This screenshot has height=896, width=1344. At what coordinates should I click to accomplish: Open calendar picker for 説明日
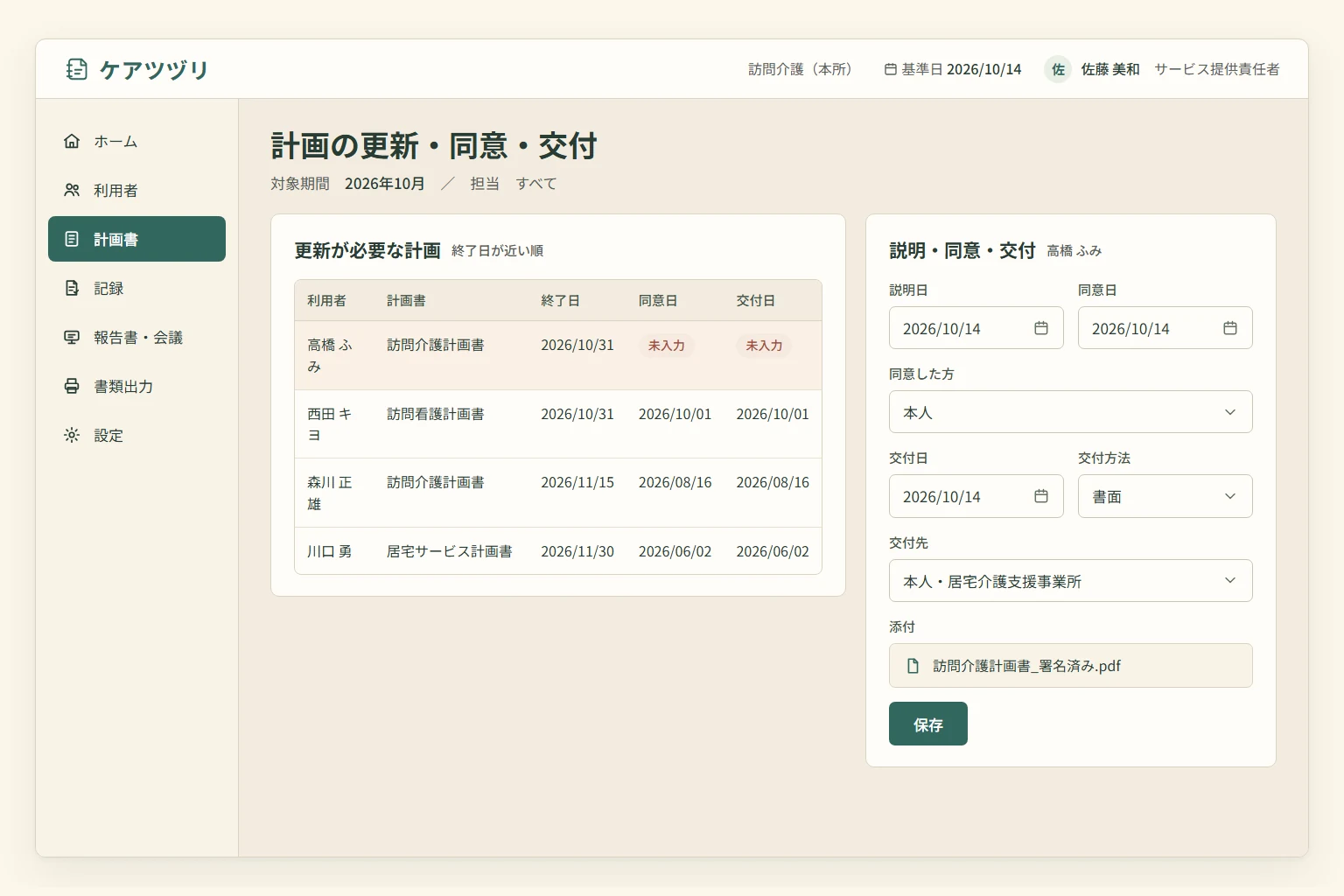1041,328
